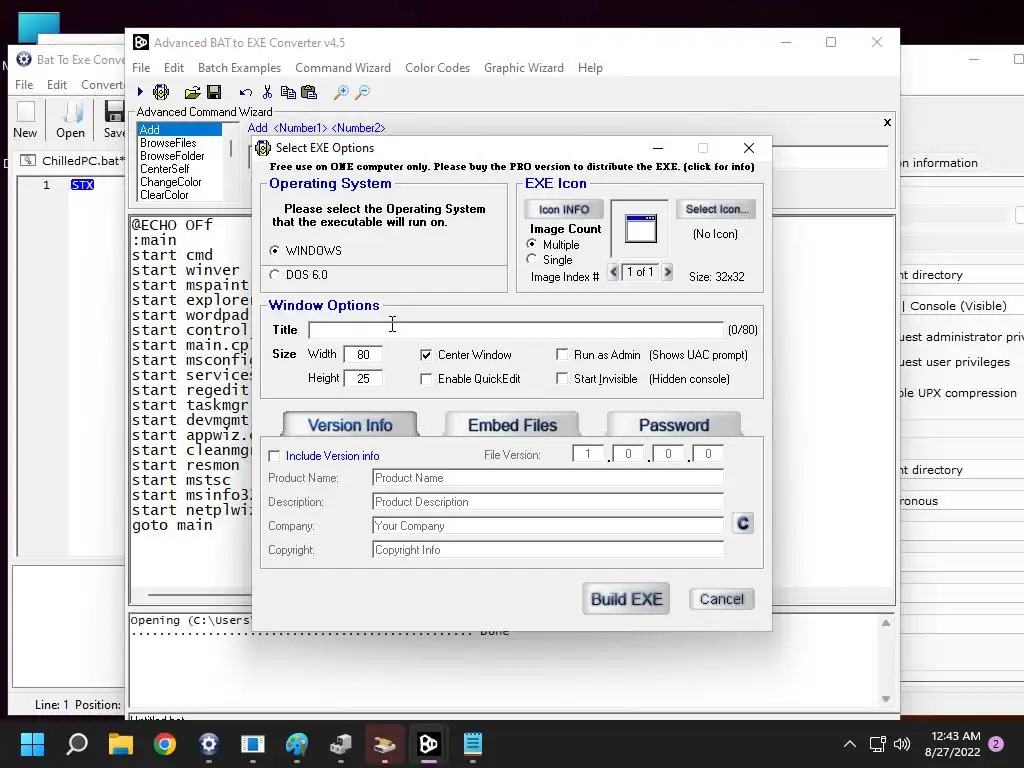Select Multiple image count radio

coord(532,244)
